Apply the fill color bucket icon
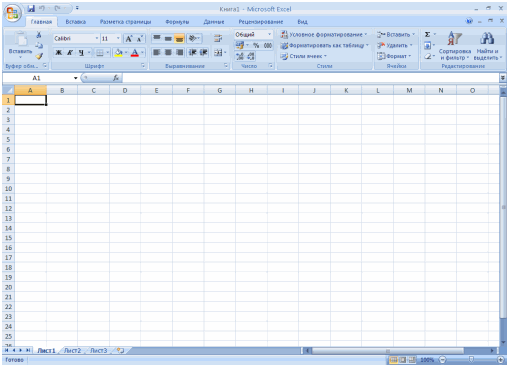The image size is (509, 367). tap(118, 53)
